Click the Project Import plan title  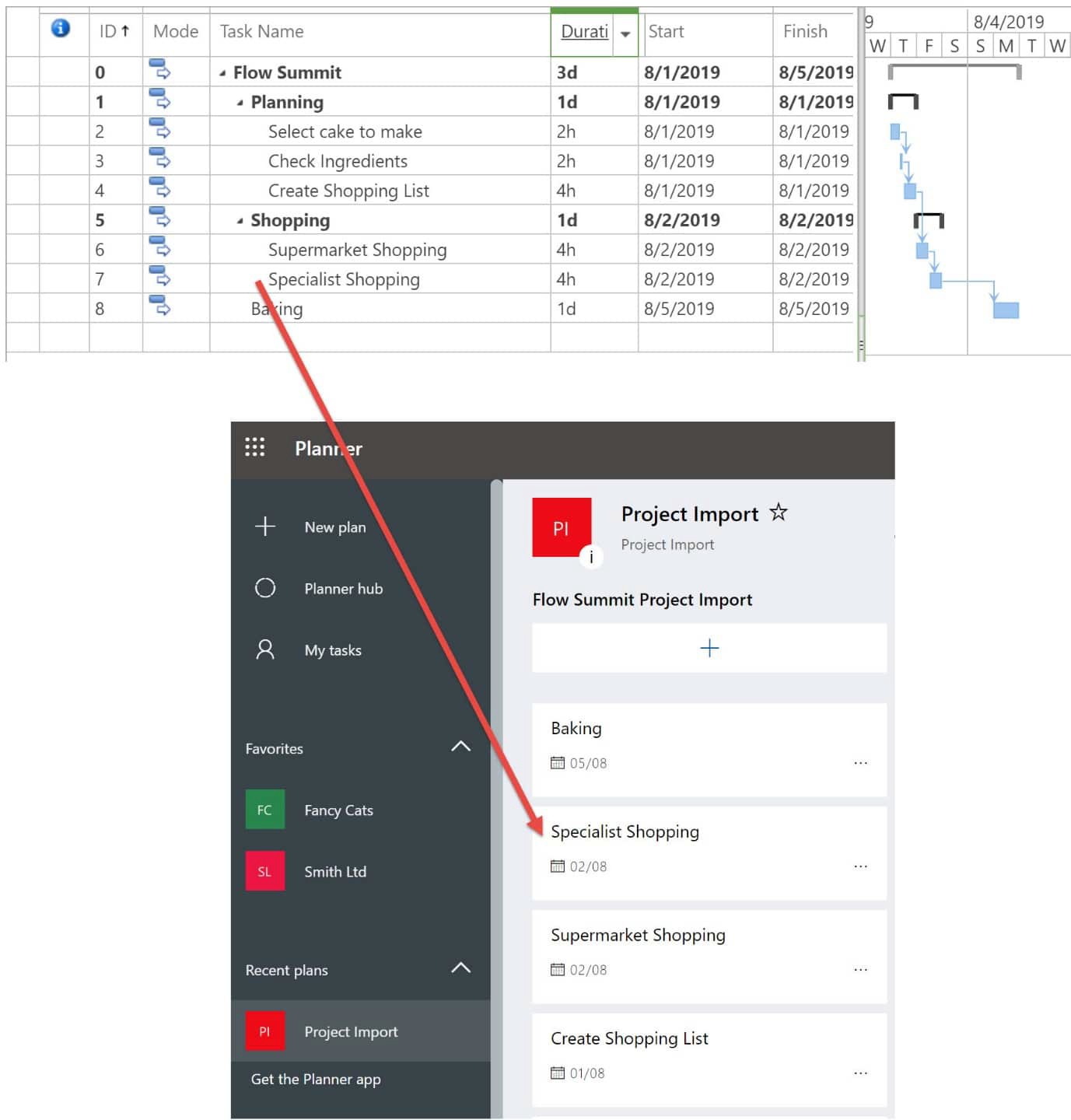pos(689,514)
